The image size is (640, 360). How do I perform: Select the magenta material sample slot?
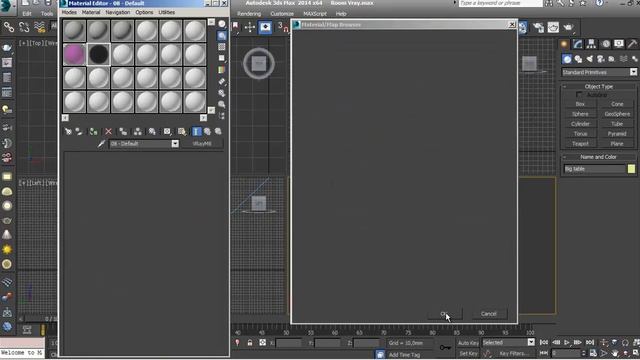74,54
